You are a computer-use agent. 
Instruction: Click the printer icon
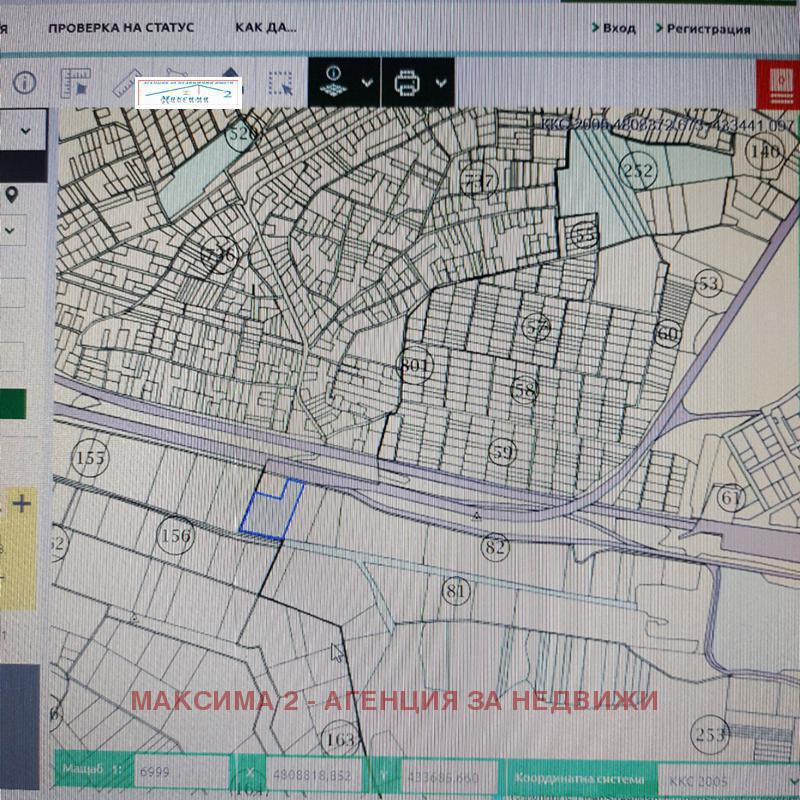[x=408, y=83]
